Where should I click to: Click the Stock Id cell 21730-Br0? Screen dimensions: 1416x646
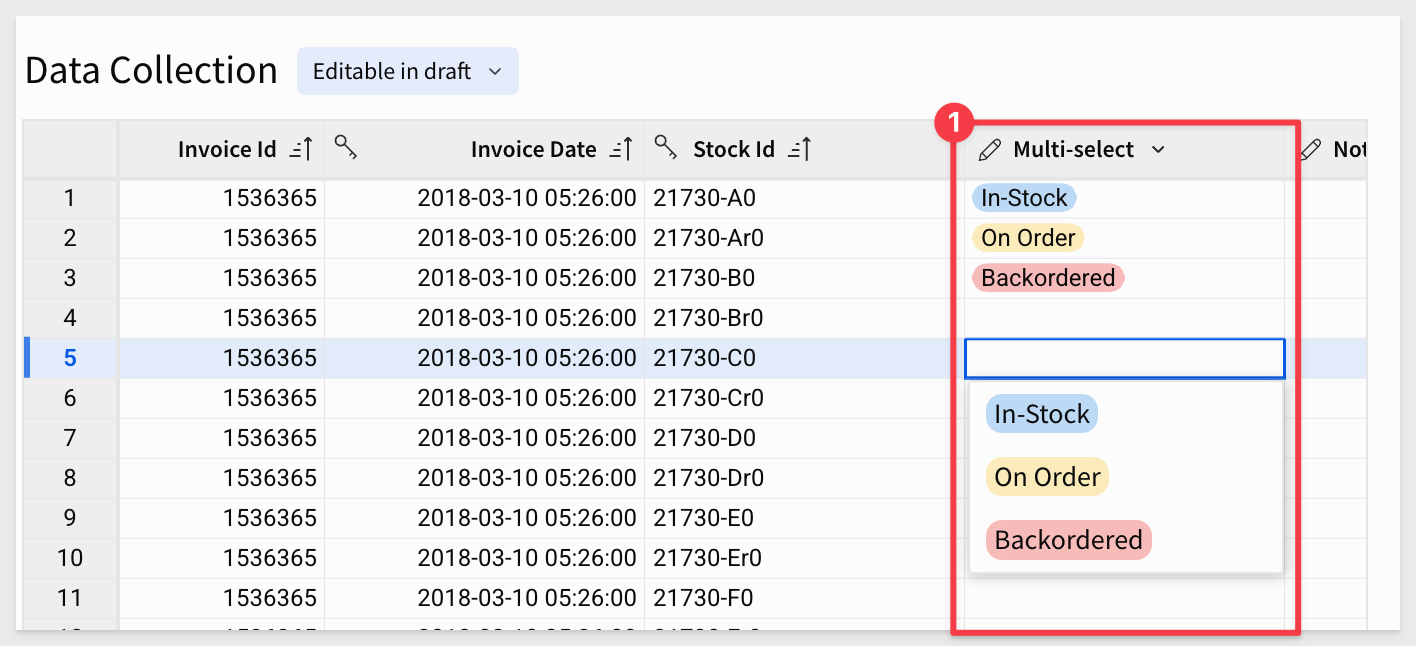click(708, 318)
